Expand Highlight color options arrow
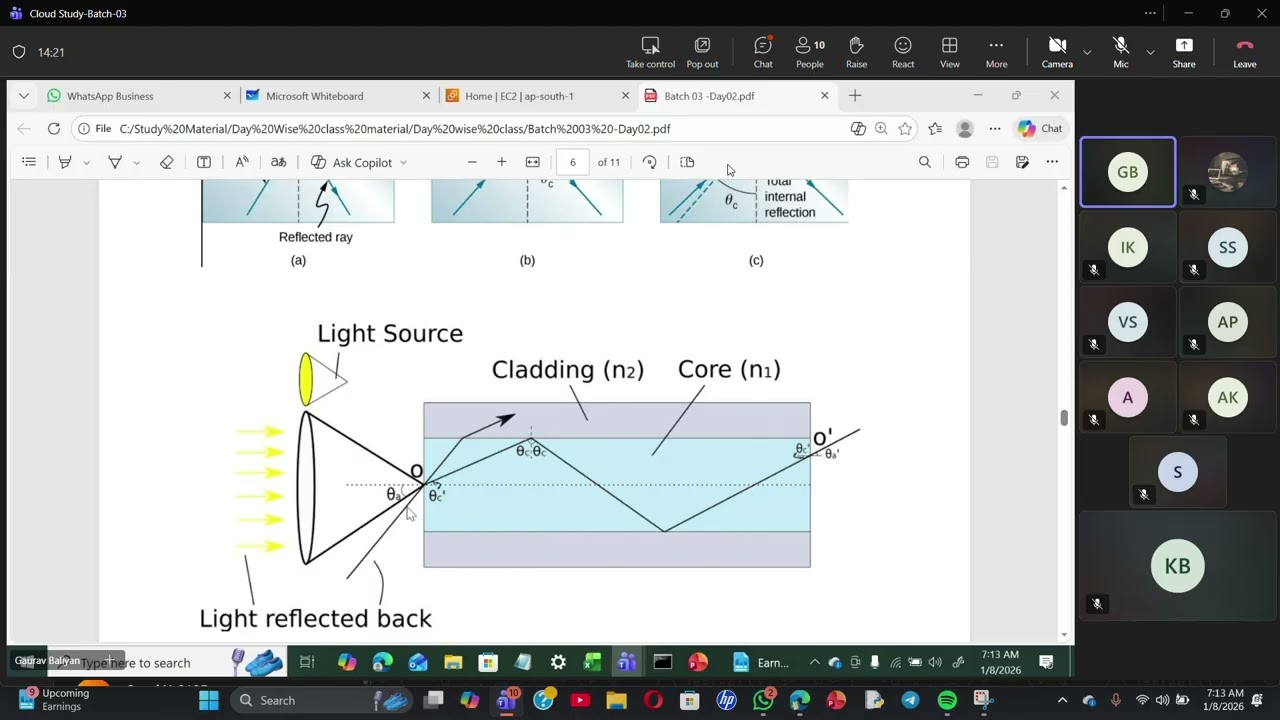 point(86,162)
